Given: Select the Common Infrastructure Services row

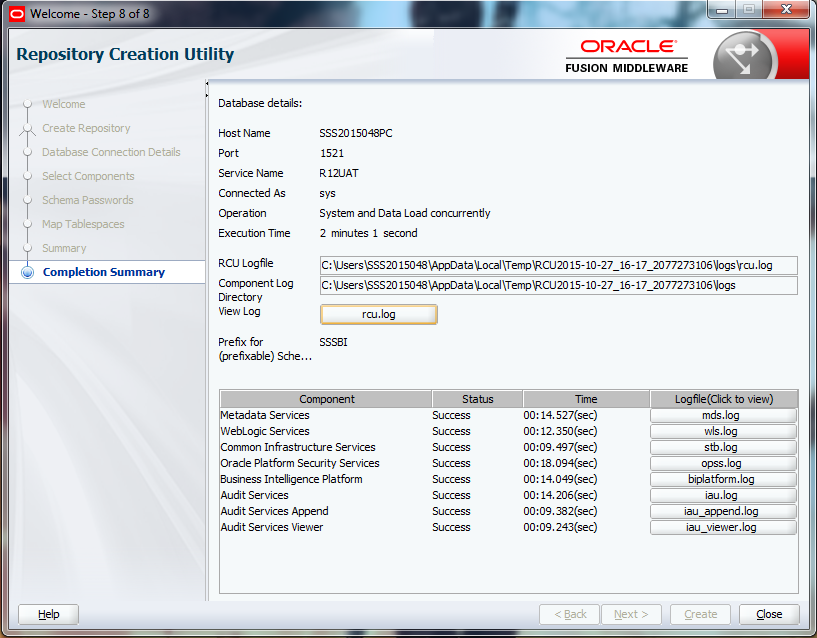Looking at the screenshot, I should (509, 447).
